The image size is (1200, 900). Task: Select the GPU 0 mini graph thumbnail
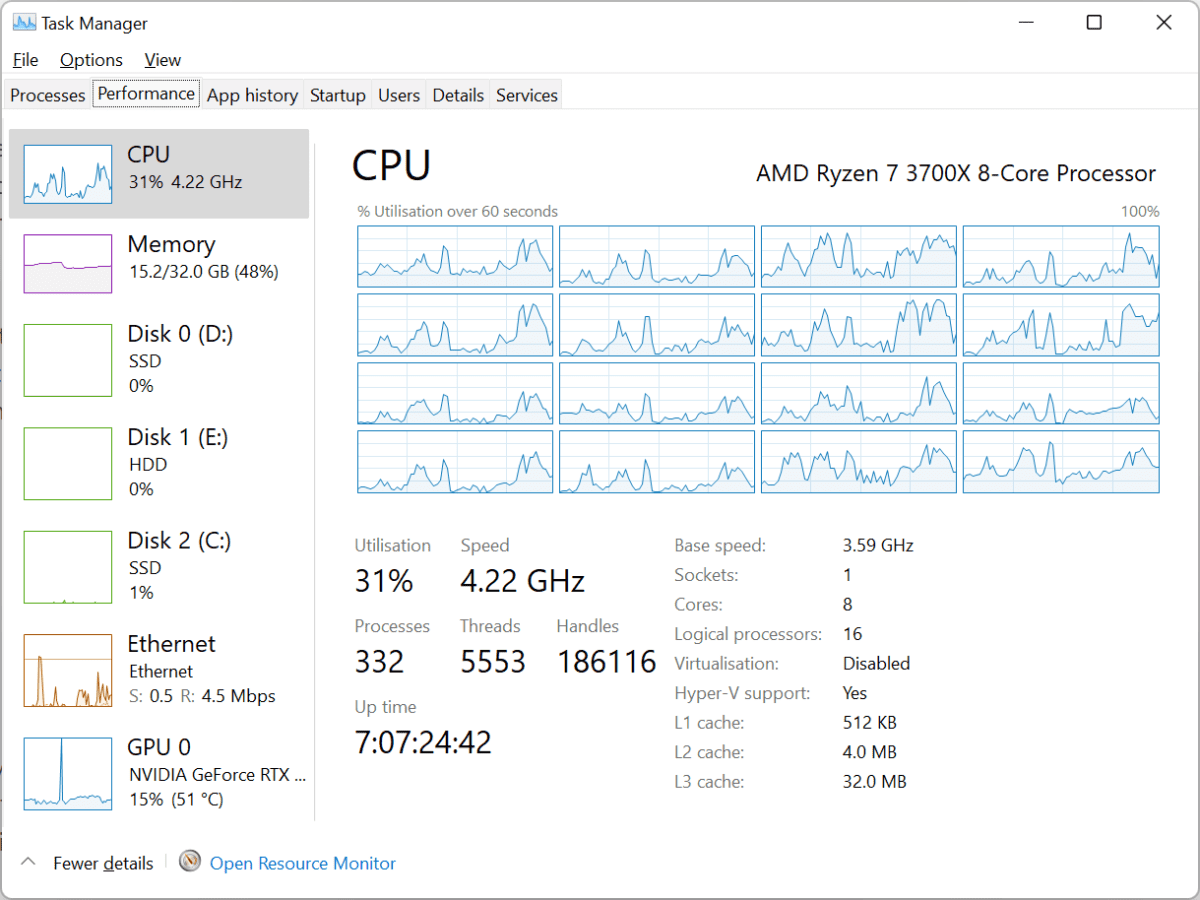pyautogui.click(x=68, y=773)
